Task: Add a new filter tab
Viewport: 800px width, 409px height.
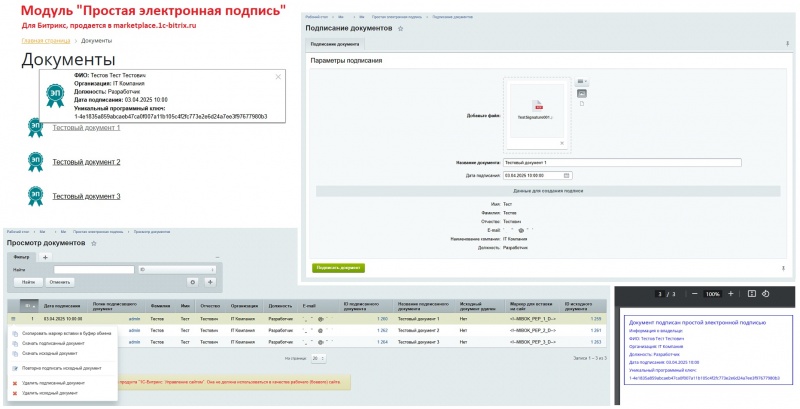Action: (x=45, y=258)
